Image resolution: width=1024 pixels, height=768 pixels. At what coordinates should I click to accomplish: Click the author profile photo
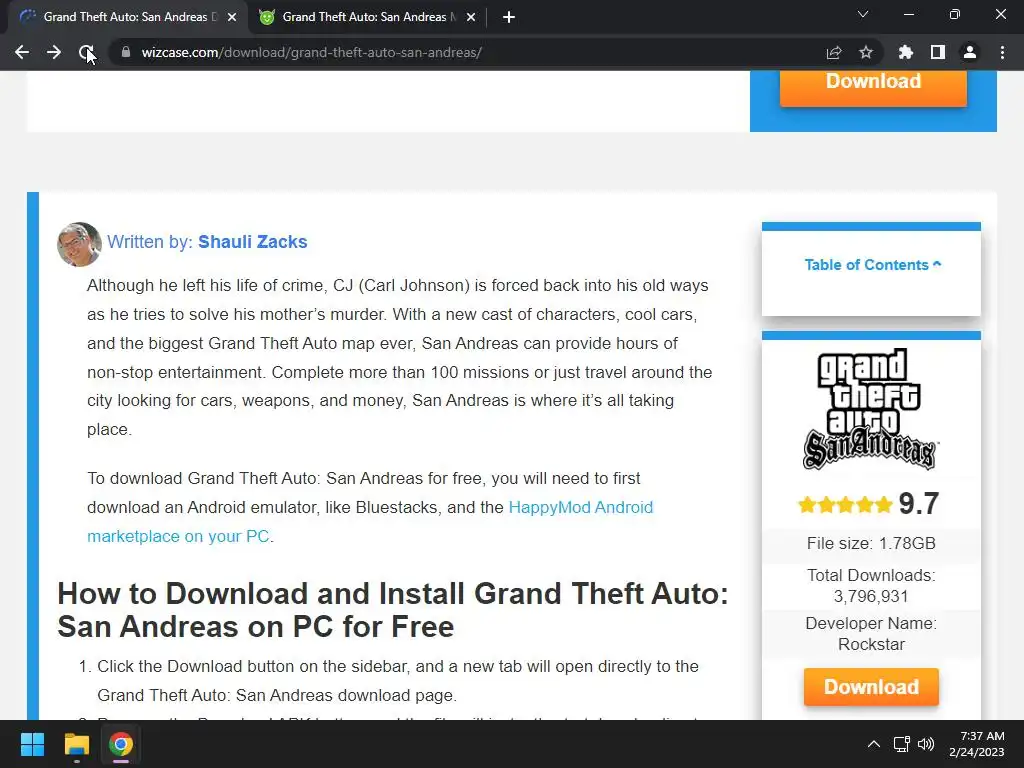coord(79,244)
